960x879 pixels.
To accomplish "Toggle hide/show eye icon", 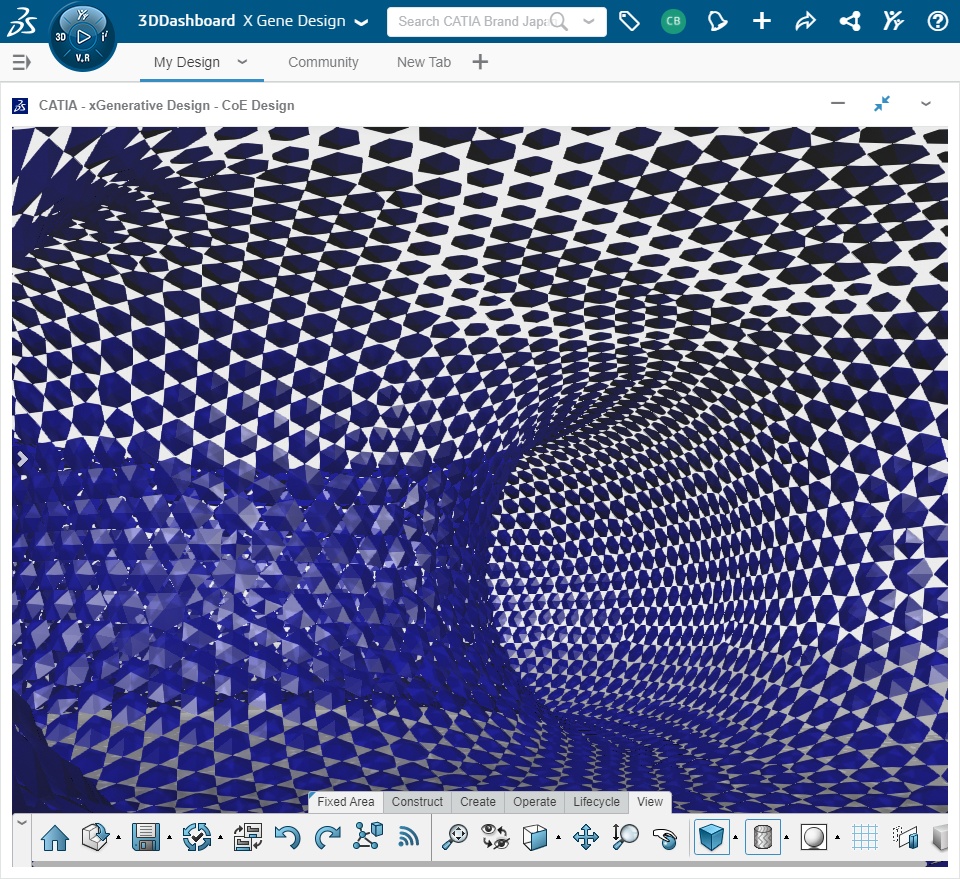I will (495, 837).
